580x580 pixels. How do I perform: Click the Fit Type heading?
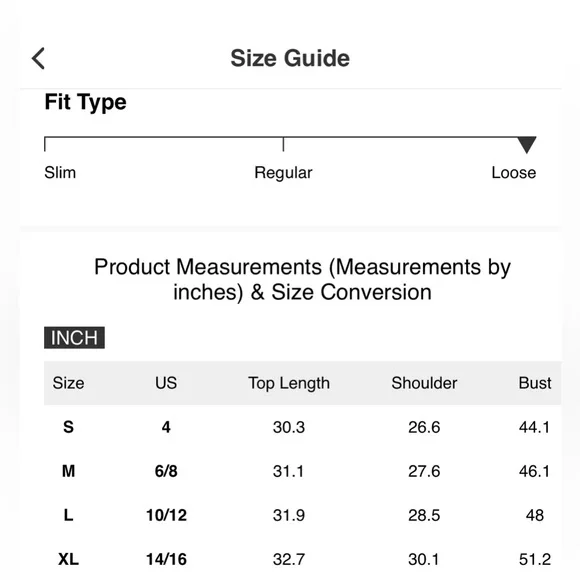coord(85,102)
